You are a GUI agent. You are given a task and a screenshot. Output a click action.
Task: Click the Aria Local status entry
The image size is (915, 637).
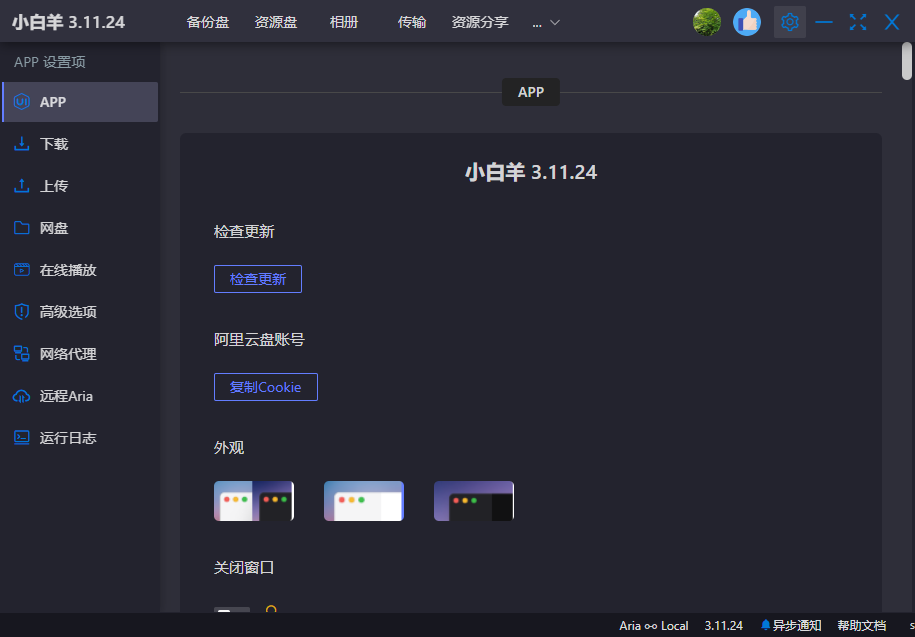pyautogui.click(x=654, y=625)
